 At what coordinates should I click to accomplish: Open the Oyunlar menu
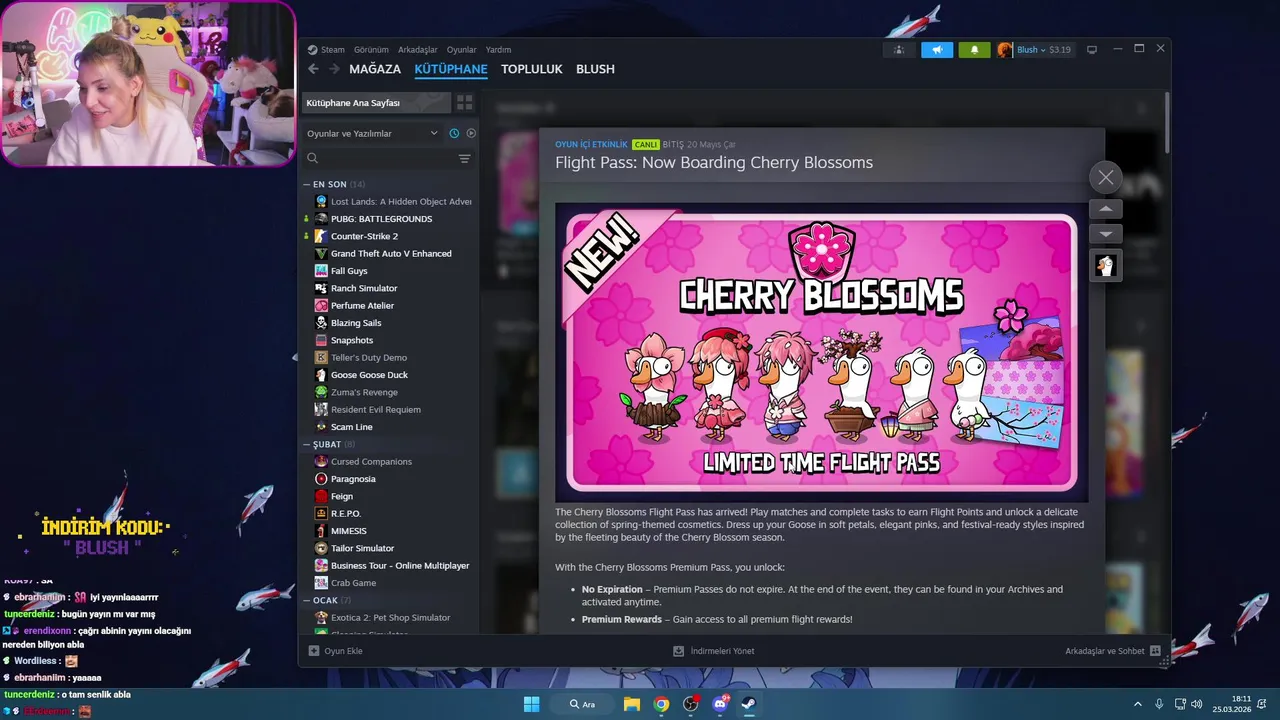click(x=461, y=50)
